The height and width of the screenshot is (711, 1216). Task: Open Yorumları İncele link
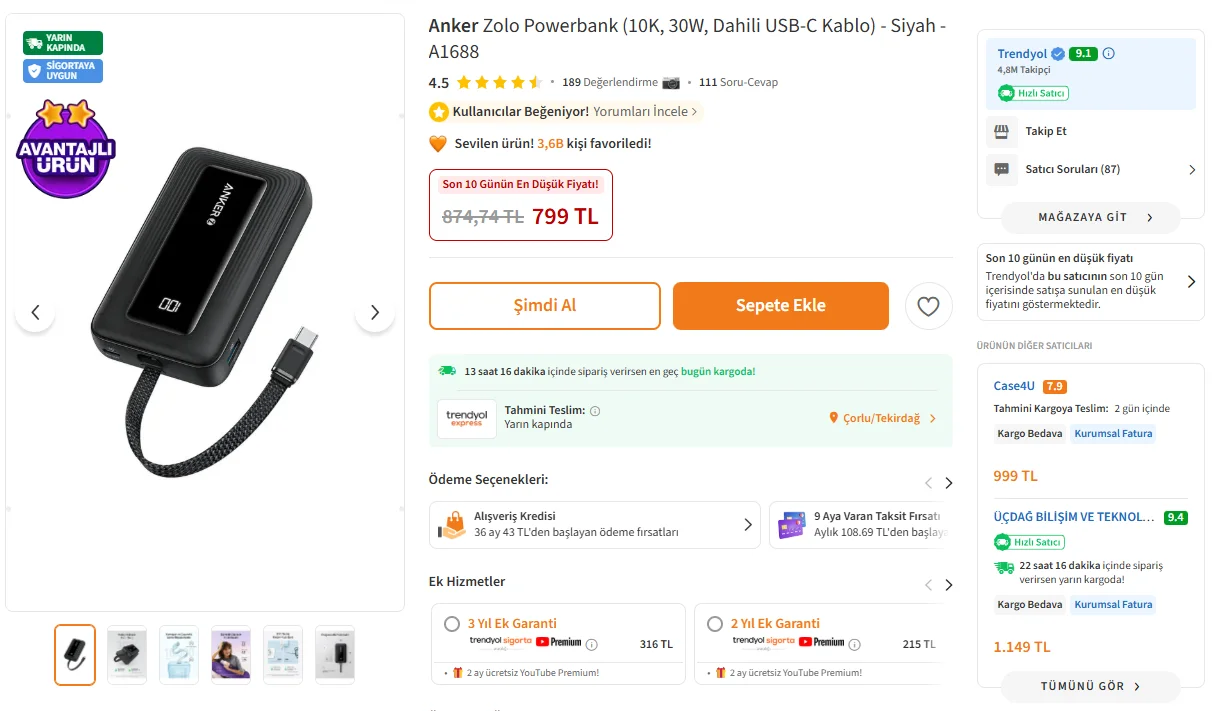point(645,112)
